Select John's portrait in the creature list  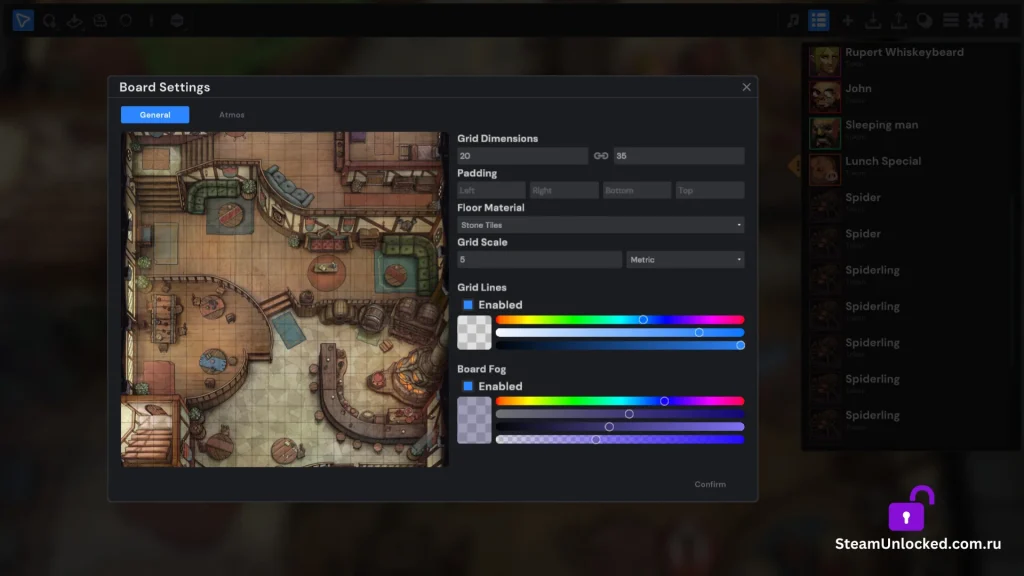click(825, 97)
